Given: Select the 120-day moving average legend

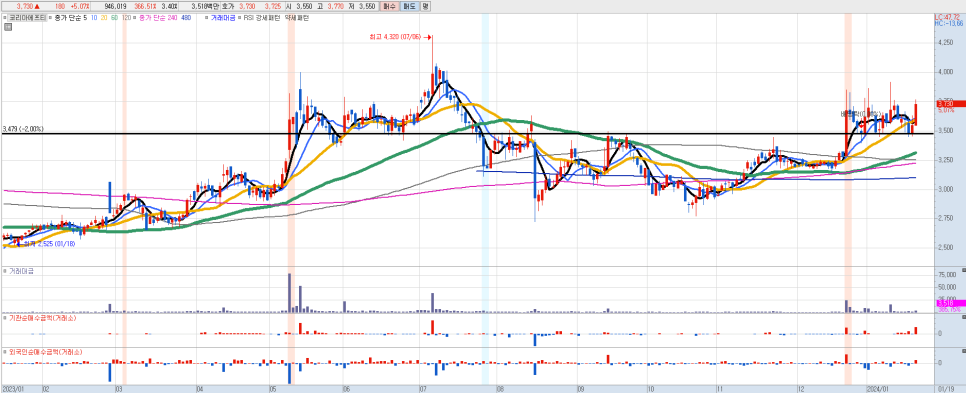Looking at the screenshot, I should point(126,18).
